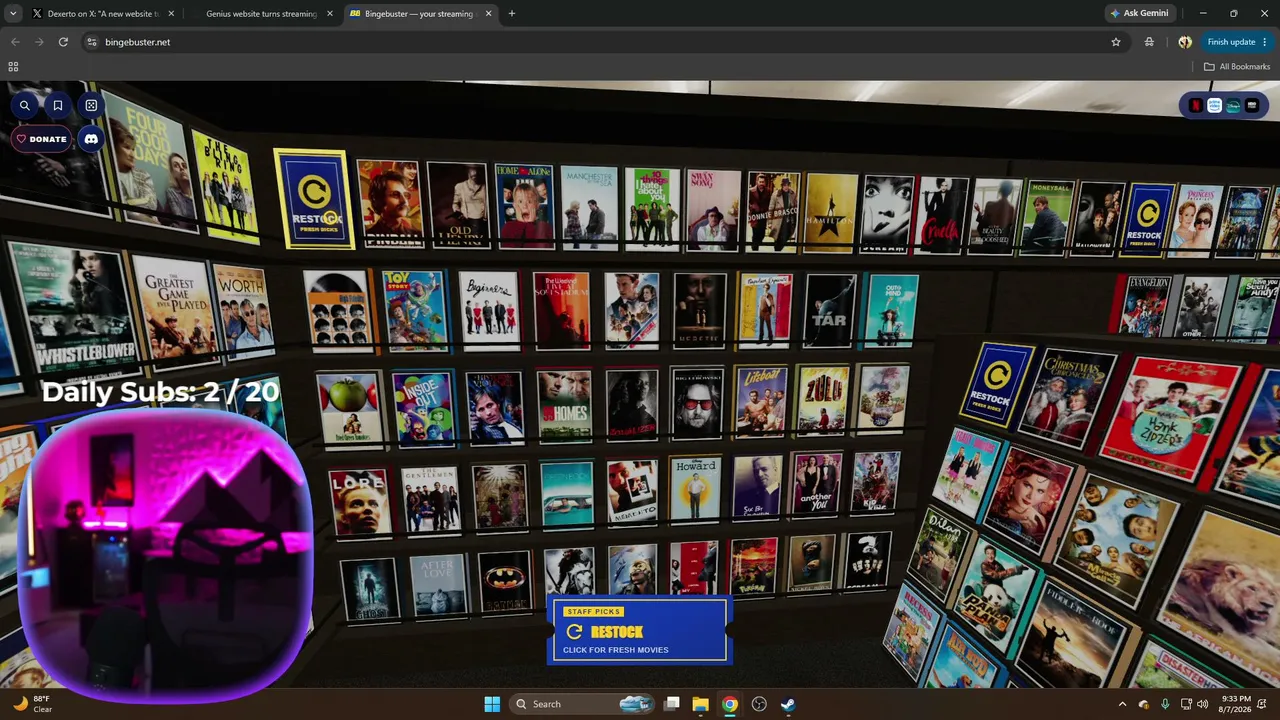Pick the Hamilton movie poster
1280x720 pixels.
point(832,213)
